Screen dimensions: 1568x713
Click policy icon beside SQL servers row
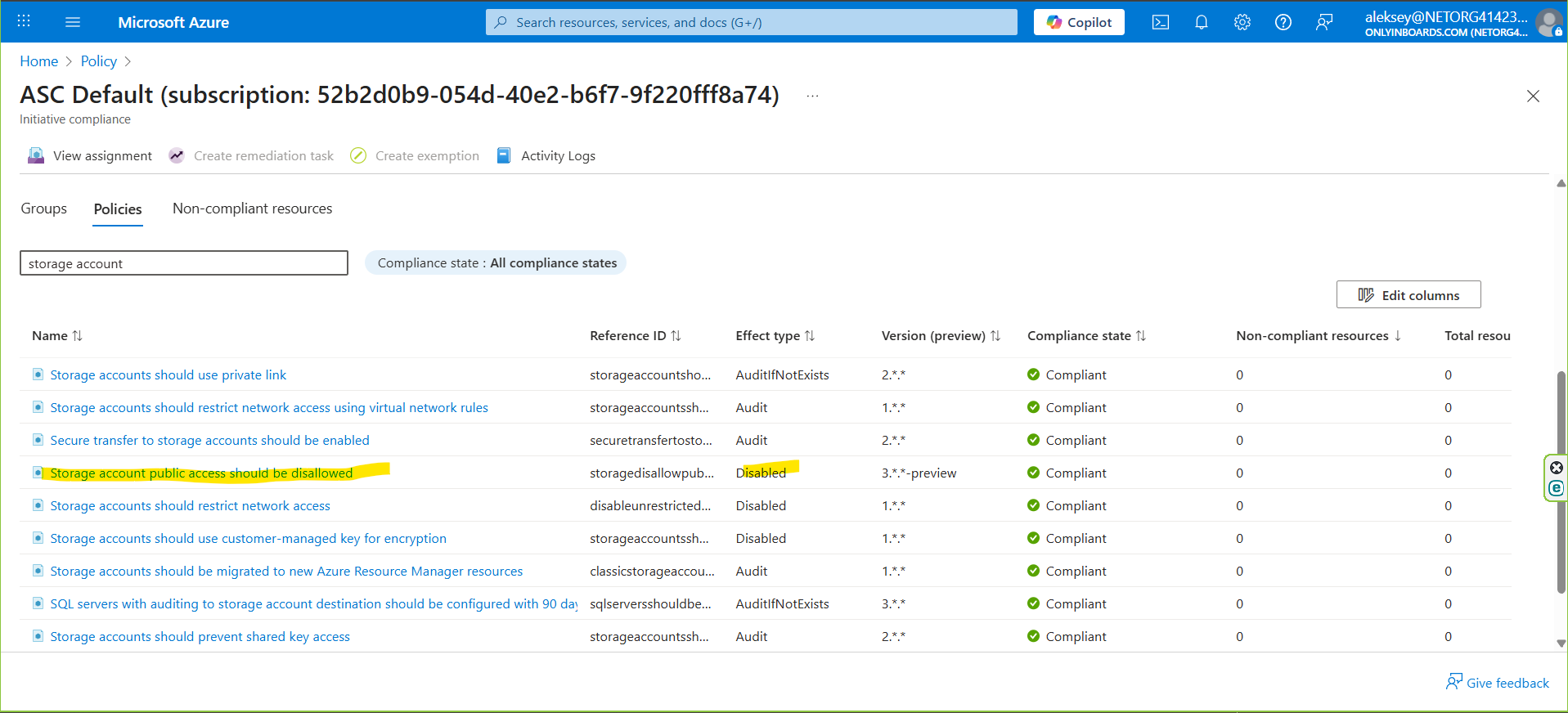coord(38,603)
